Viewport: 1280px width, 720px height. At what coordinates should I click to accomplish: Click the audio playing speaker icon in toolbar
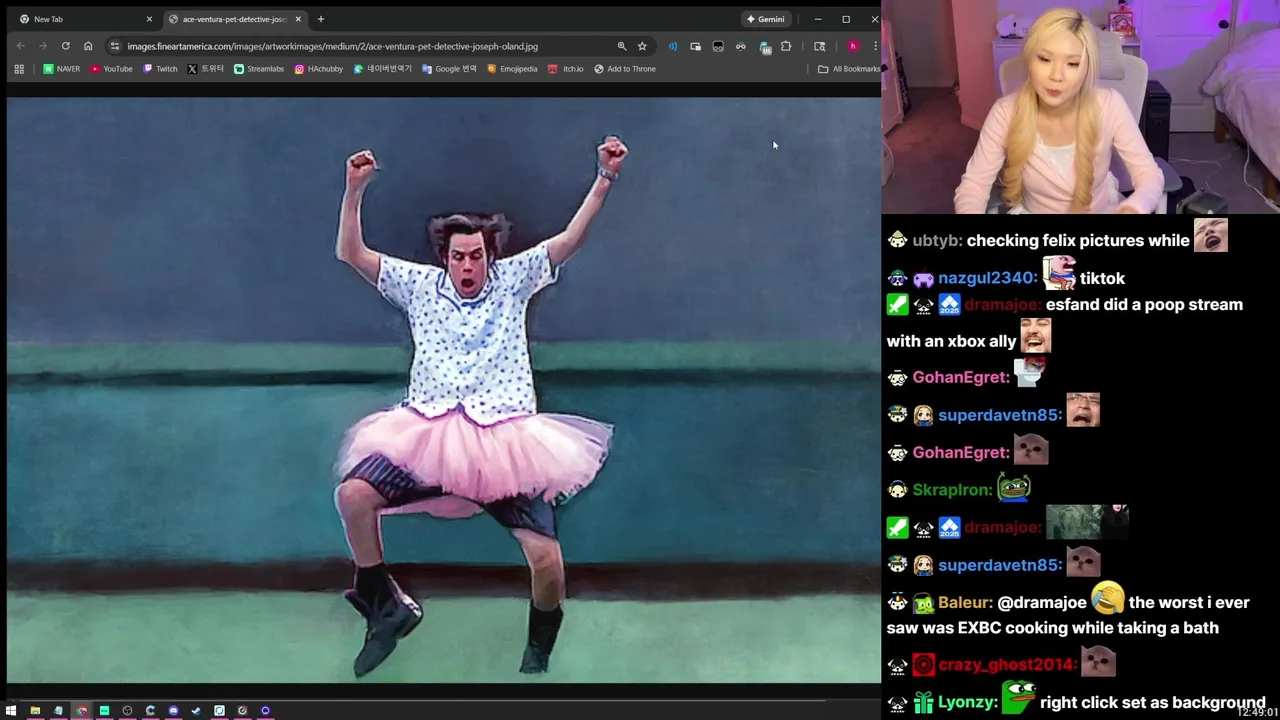point(673,46)
